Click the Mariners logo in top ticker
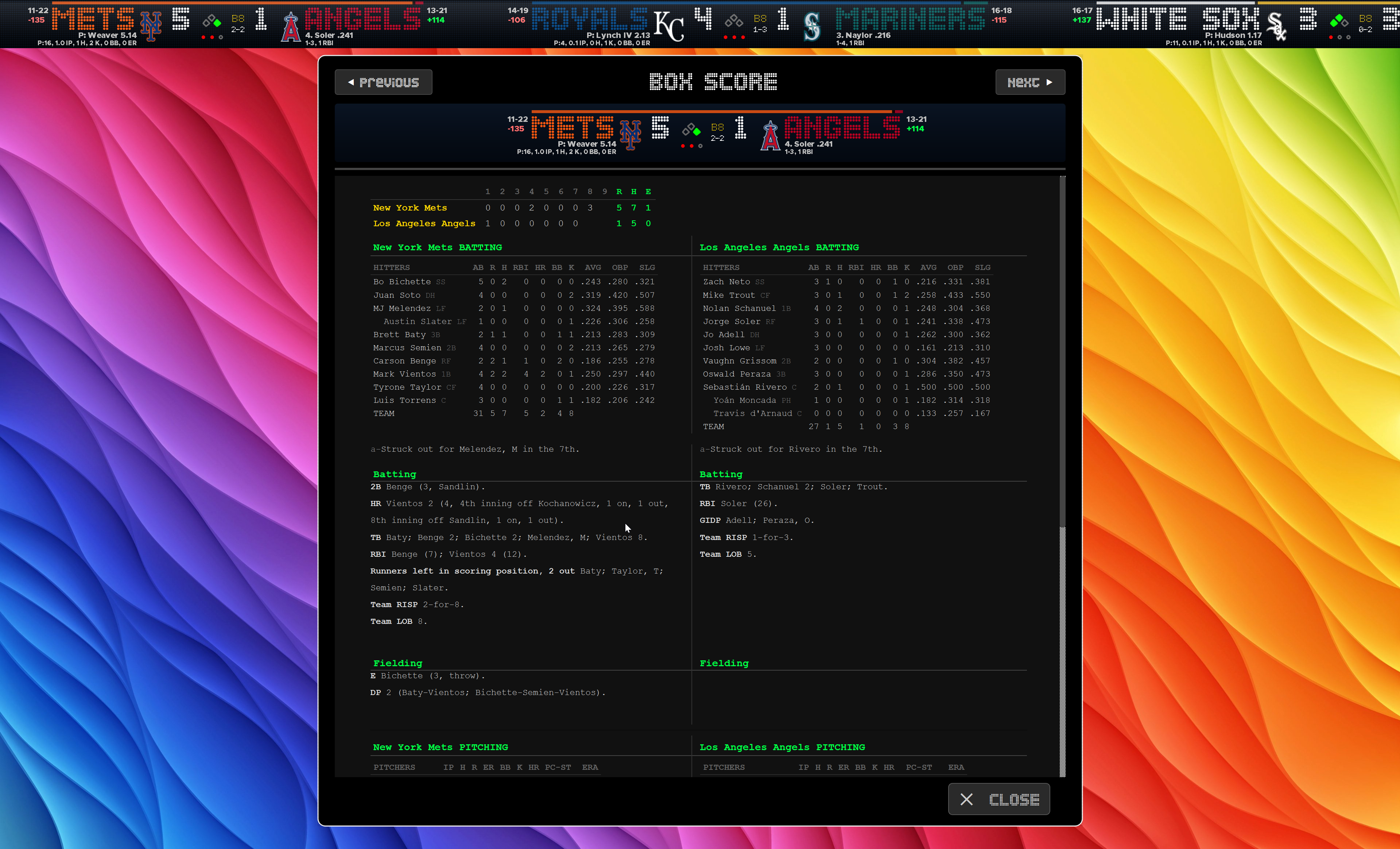1400x849 pixels. click(813, 26)
